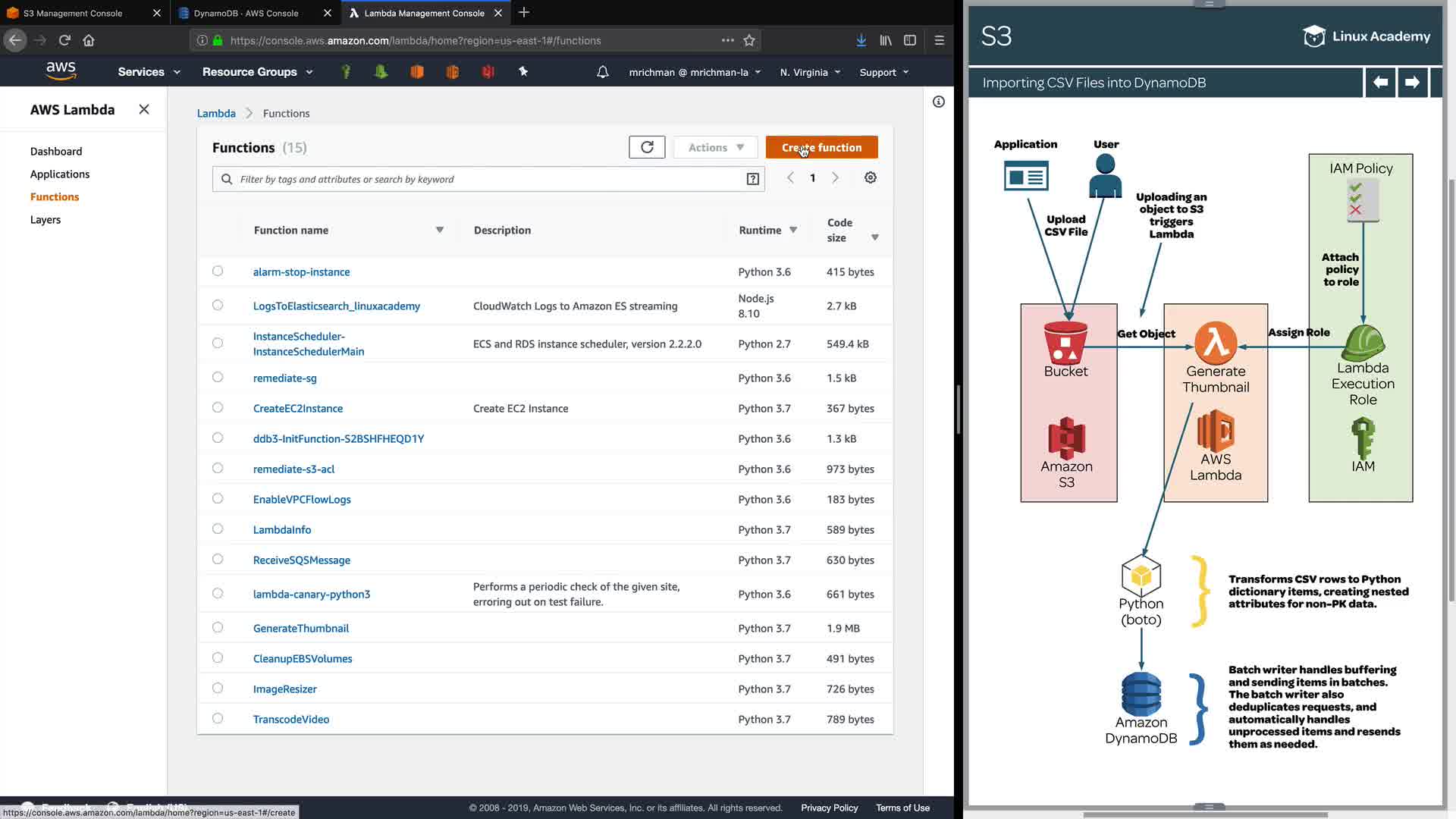The height and width of the screenshot is (819, 1456).
Task: Select radio button for TranscodeVideo
Action: 218,718
